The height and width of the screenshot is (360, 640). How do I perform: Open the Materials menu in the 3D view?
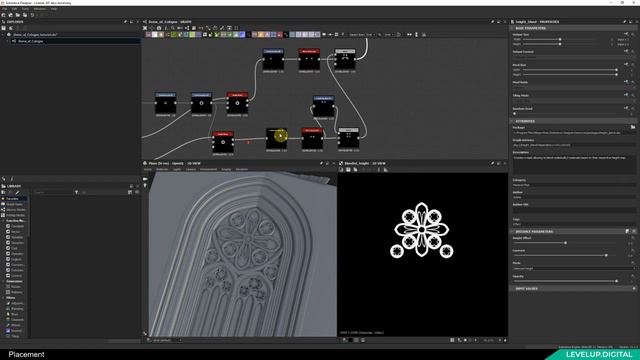click(x=162, y=169)
